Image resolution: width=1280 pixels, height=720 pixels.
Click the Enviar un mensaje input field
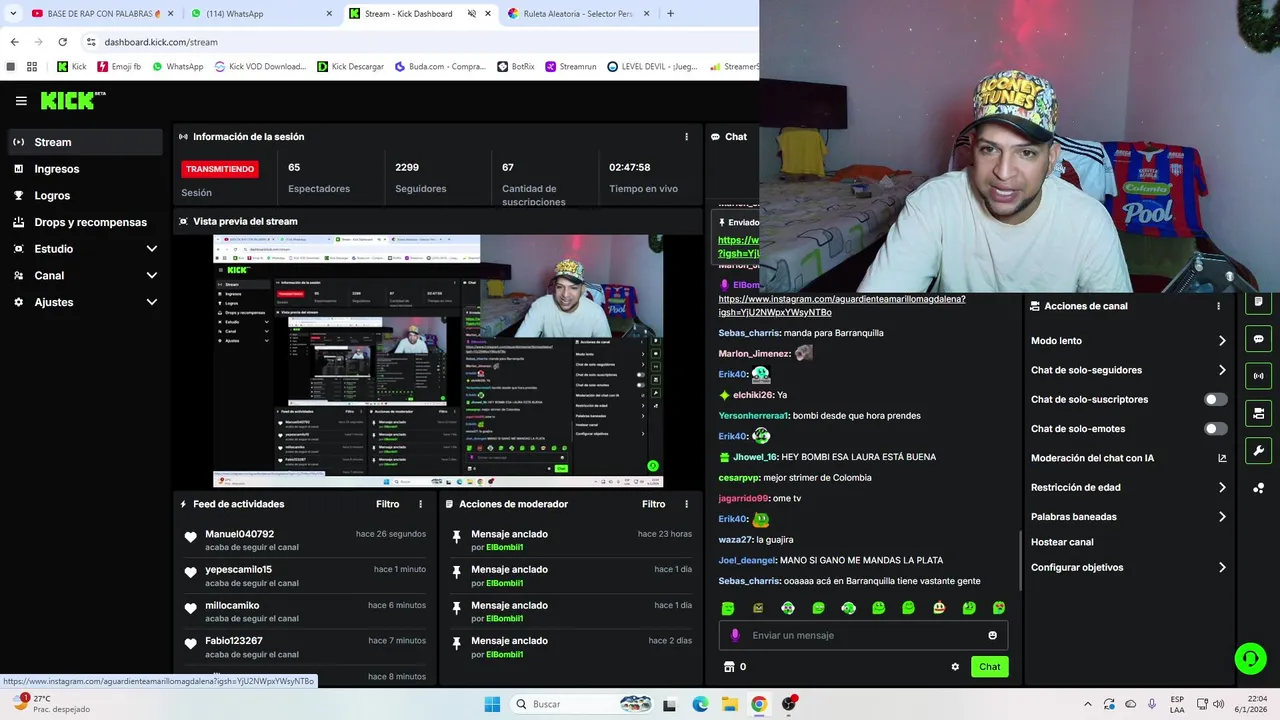click(x=862, y=635)
